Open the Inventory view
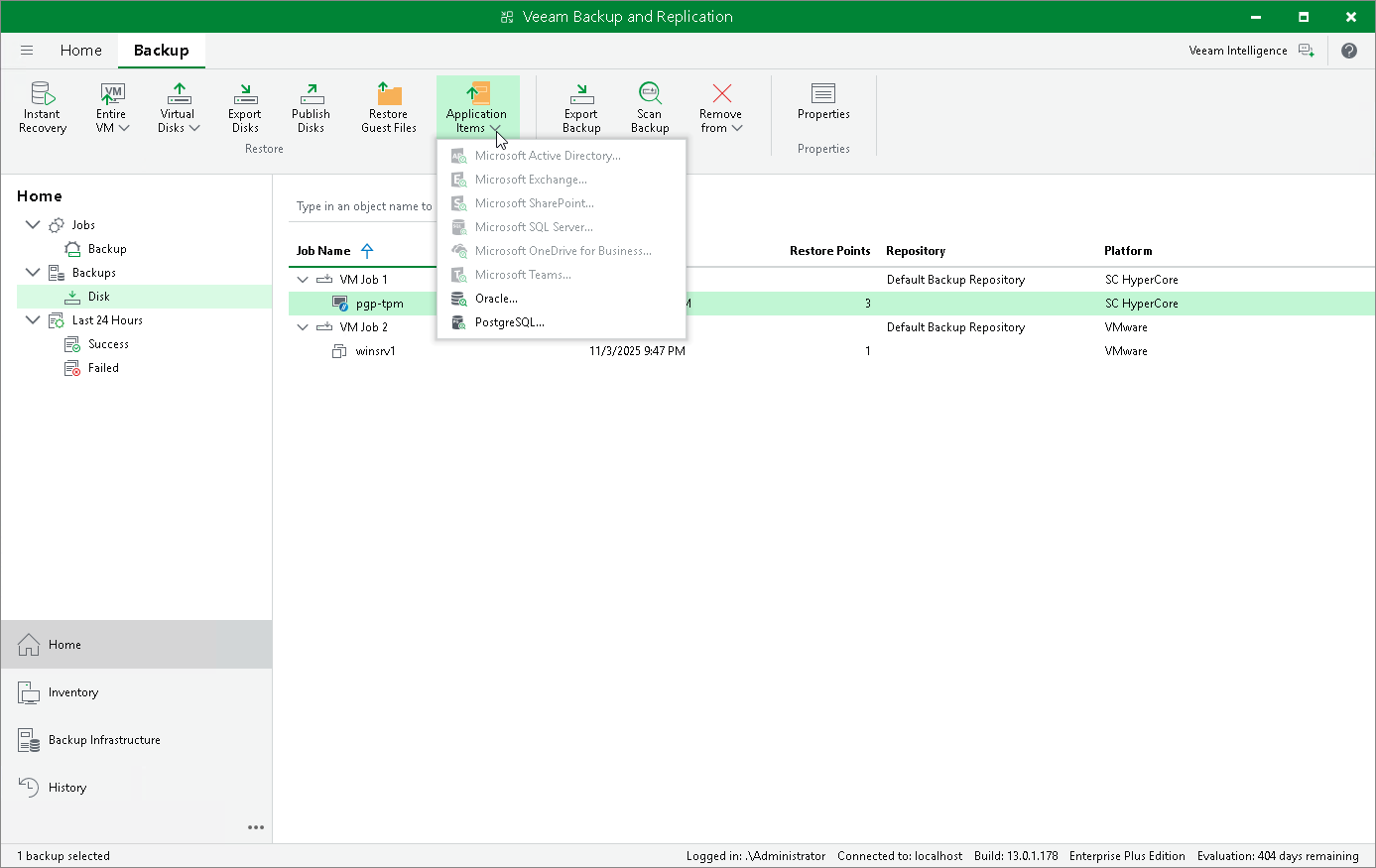 coord(137,692)
